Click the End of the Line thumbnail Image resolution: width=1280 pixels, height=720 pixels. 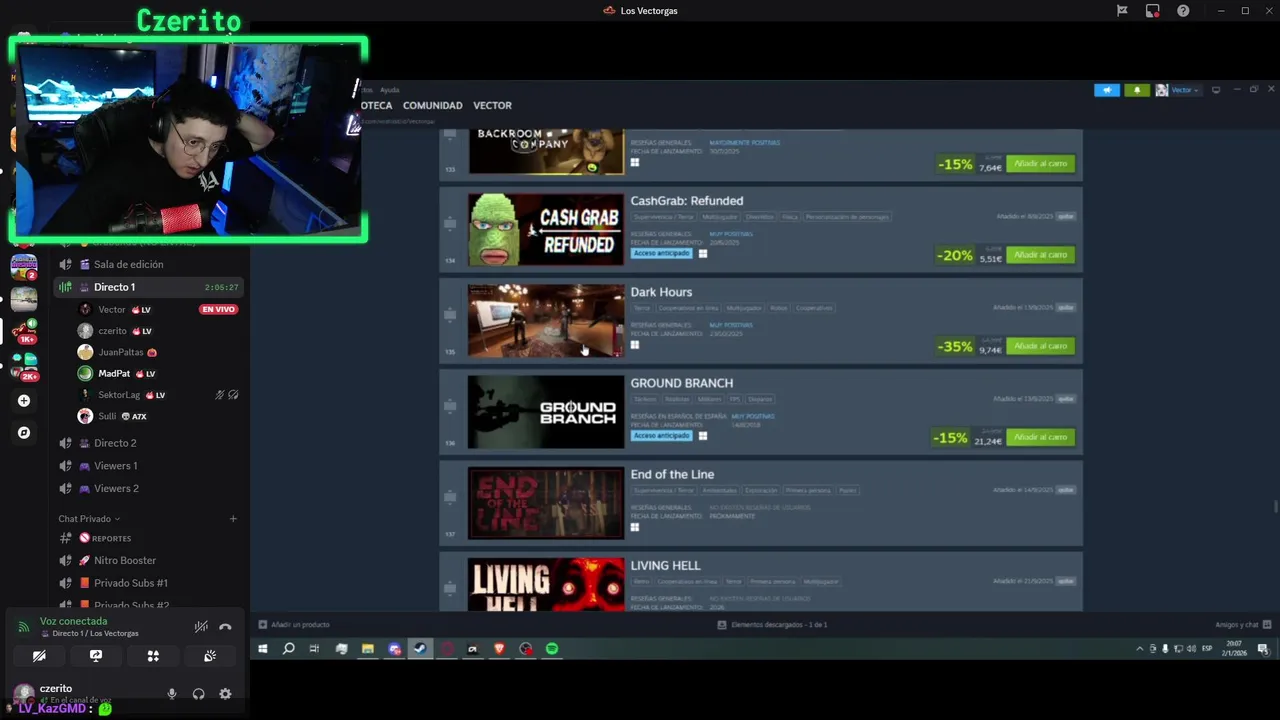(546, 503)
